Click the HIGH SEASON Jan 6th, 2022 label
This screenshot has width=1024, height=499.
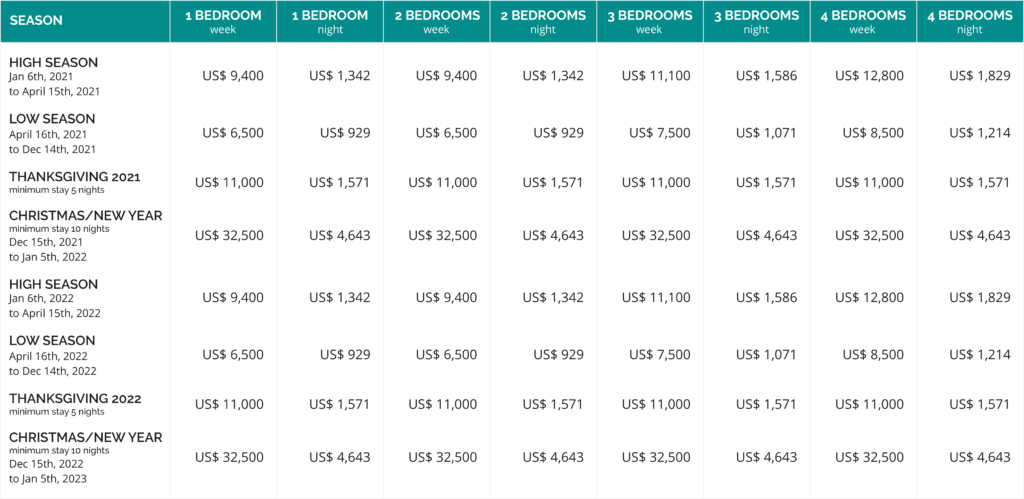click(x=55, y=298)
